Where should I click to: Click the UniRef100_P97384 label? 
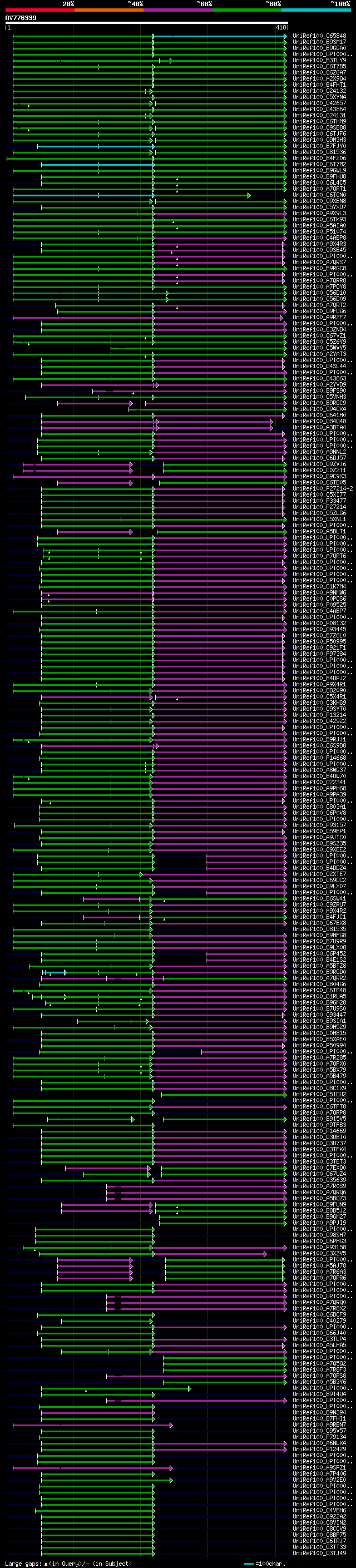(x=319, y=653)
